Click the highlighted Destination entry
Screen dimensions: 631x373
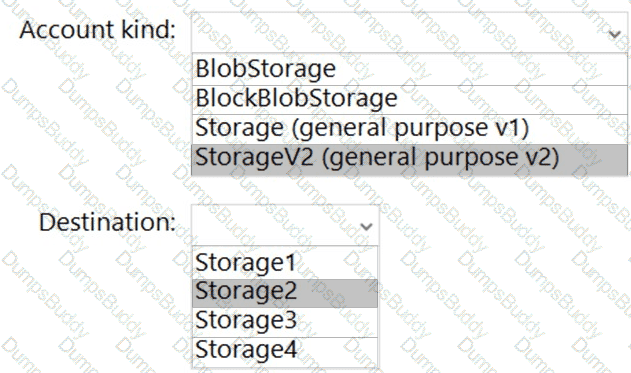(285, 293)
